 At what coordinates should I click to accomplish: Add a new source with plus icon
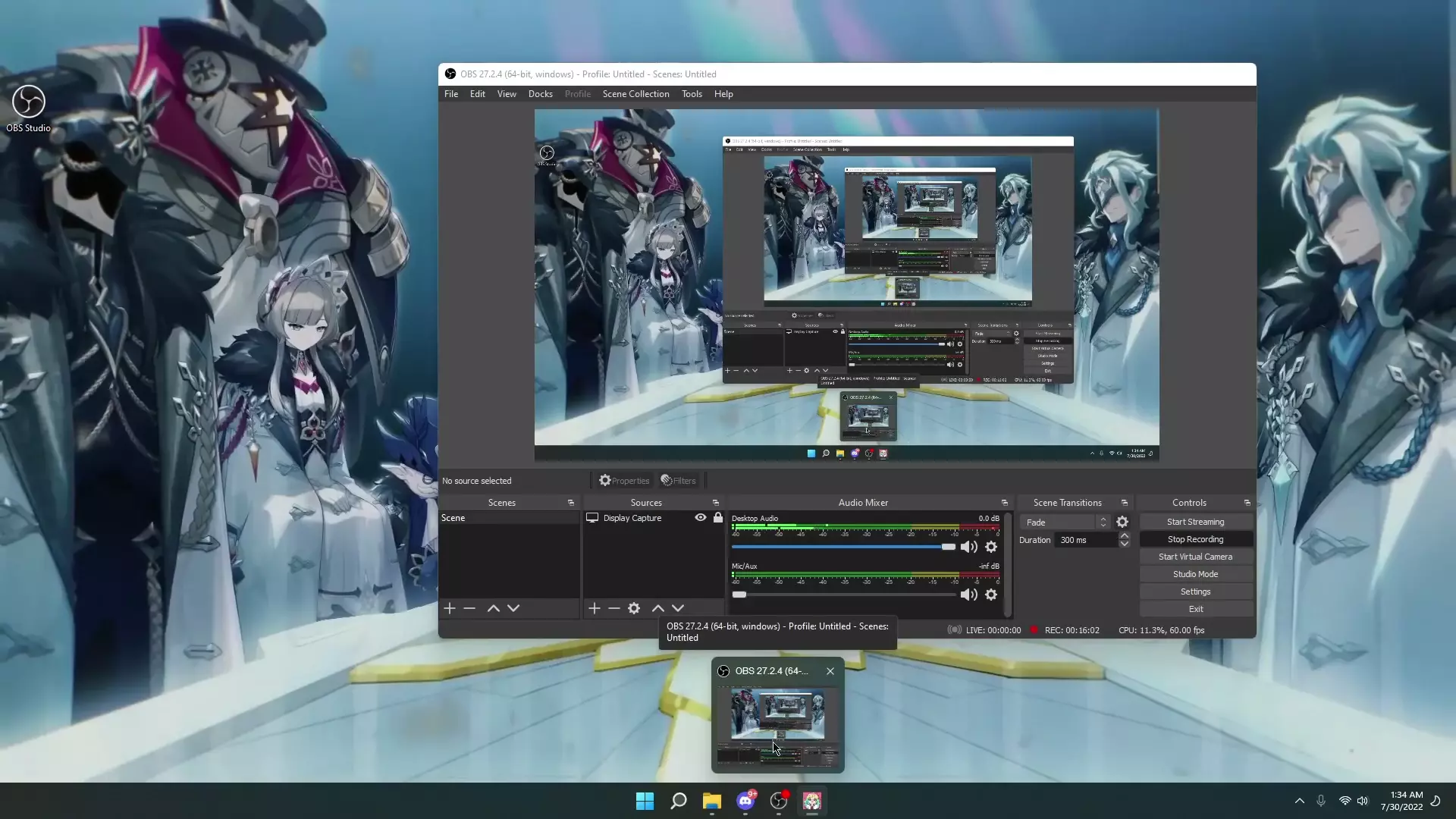[595, 608]
